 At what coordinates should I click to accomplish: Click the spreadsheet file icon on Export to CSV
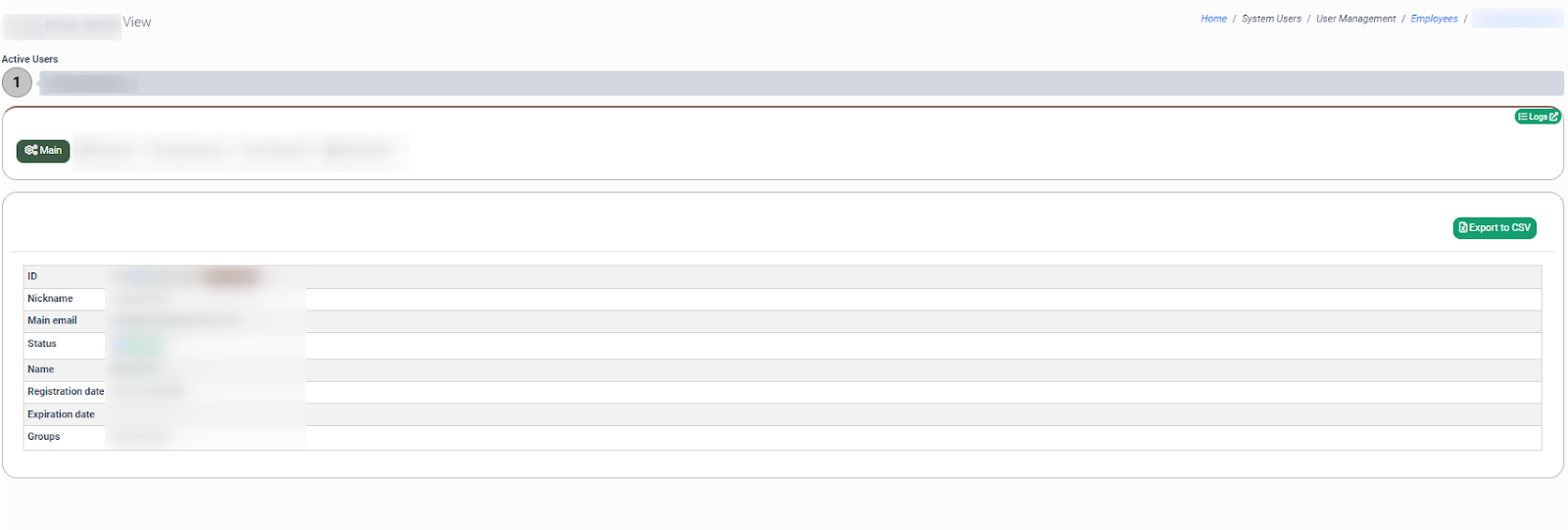1463,228
